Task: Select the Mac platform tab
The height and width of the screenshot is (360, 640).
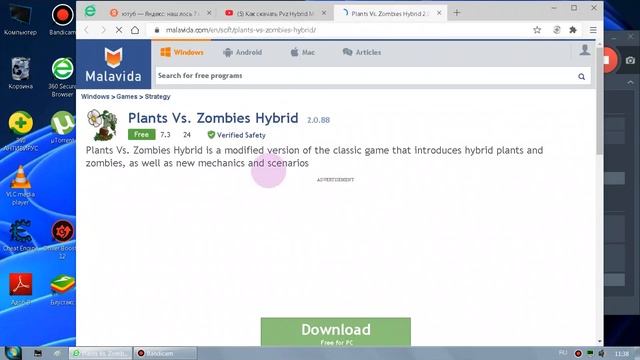Action: pos(302,52)
